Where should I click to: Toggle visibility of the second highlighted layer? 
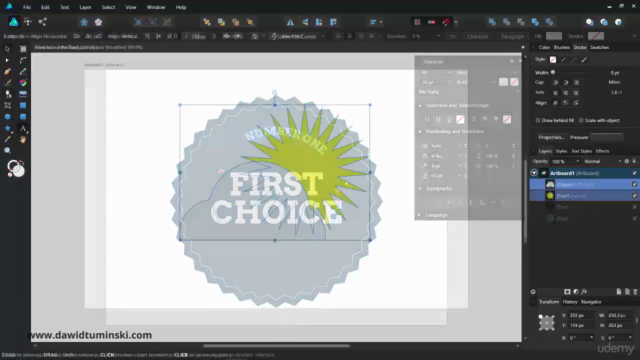point(634,196)
